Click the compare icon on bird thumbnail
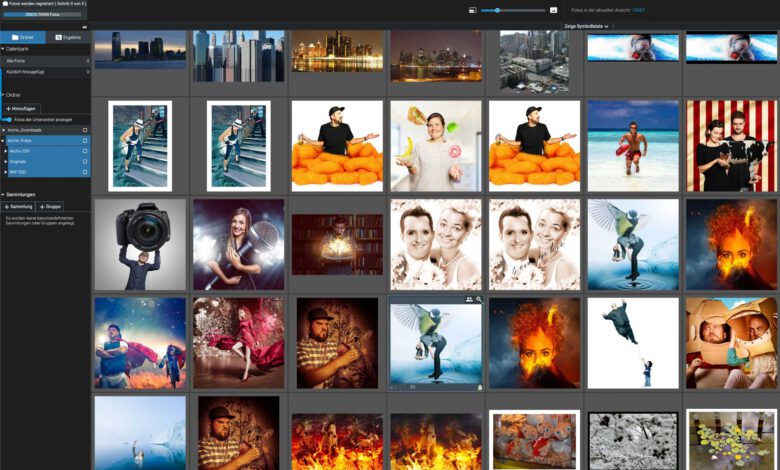Image resolution: width=780 pixels, height=470 pixels. (469, 300)
